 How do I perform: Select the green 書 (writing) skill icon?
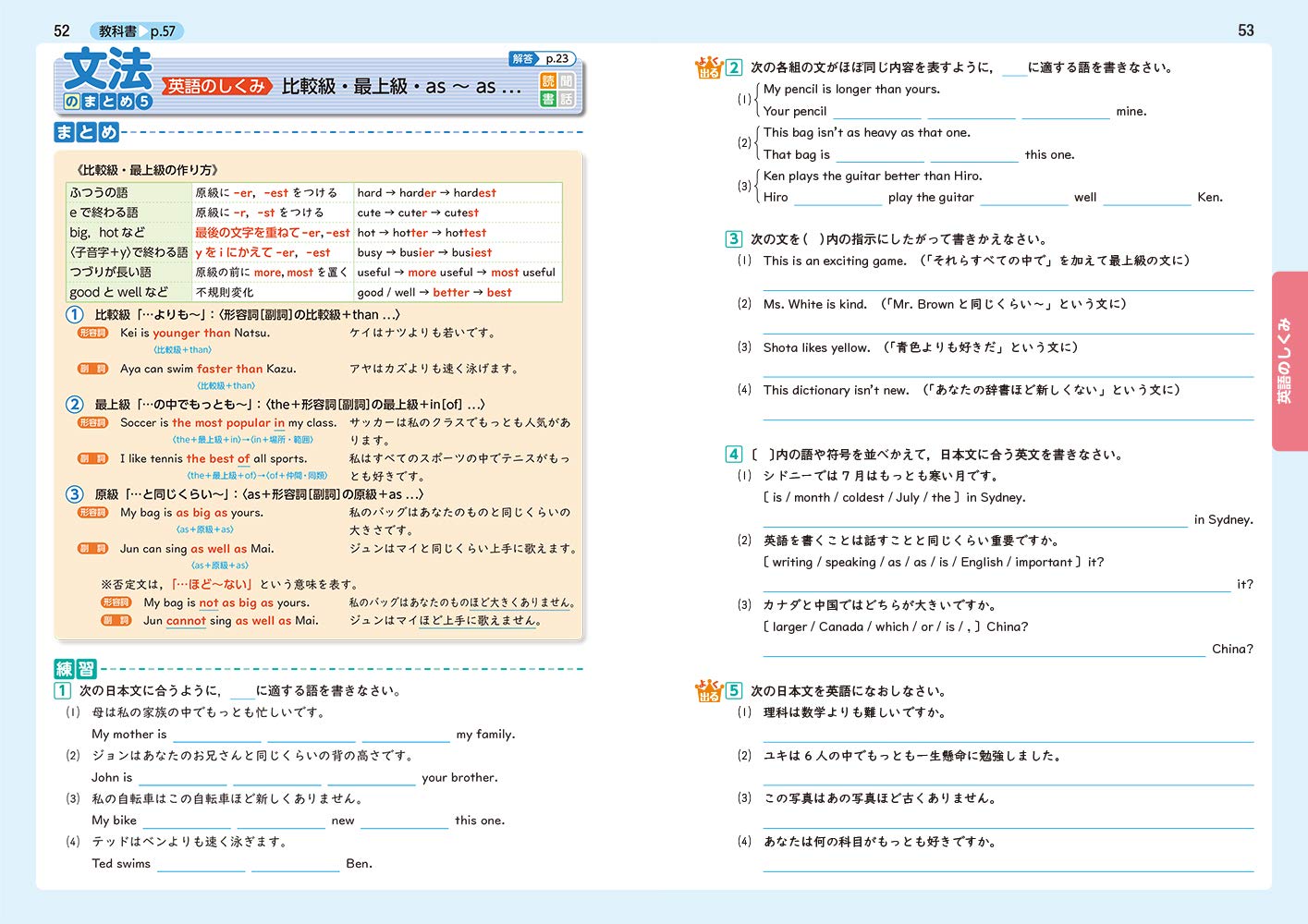(x=548, y=97)
